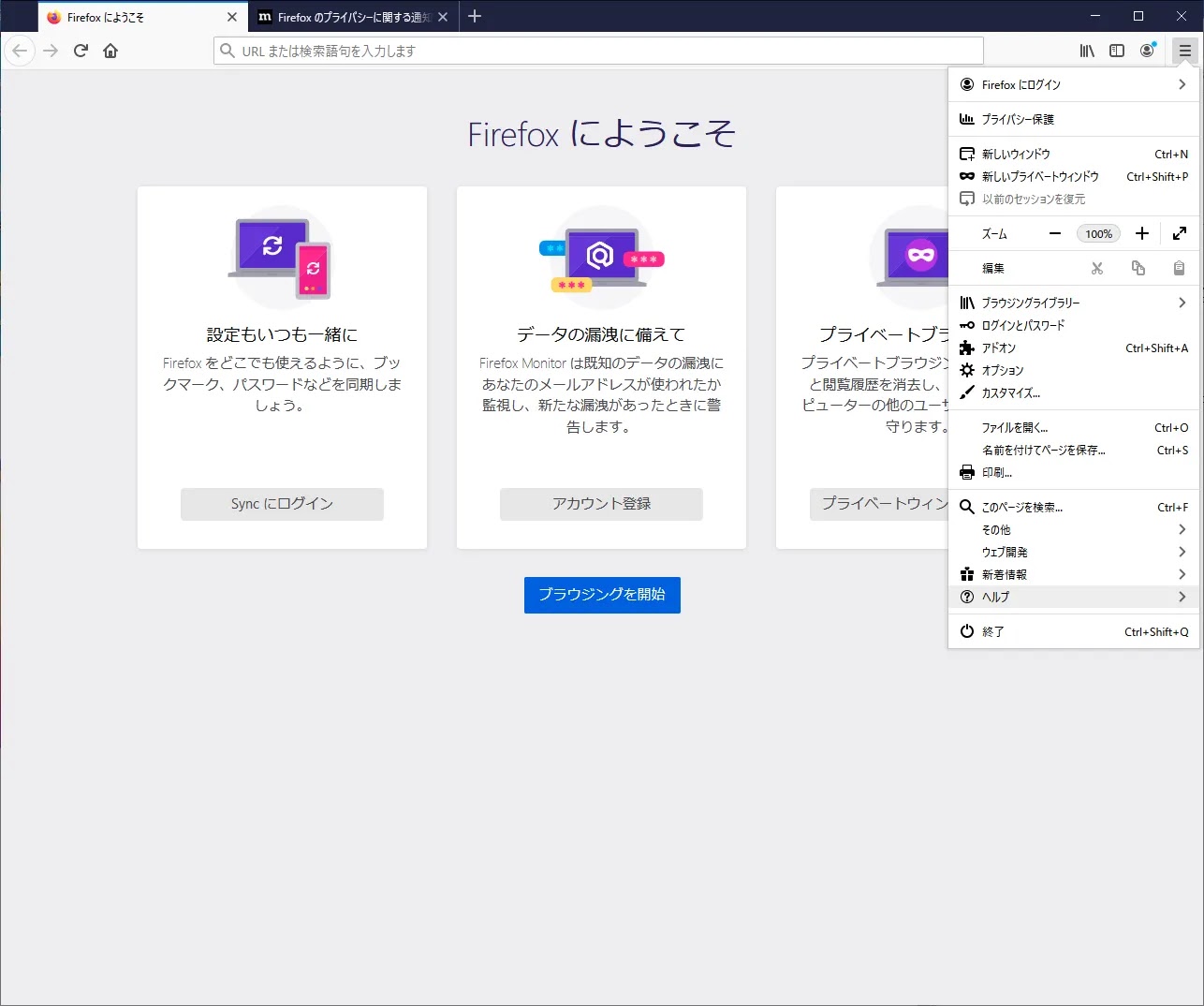The width and height of the screenshot is (1204, 1006).
Task: Click the プライベートウィン button on the third card
Action: click(879, 504)
